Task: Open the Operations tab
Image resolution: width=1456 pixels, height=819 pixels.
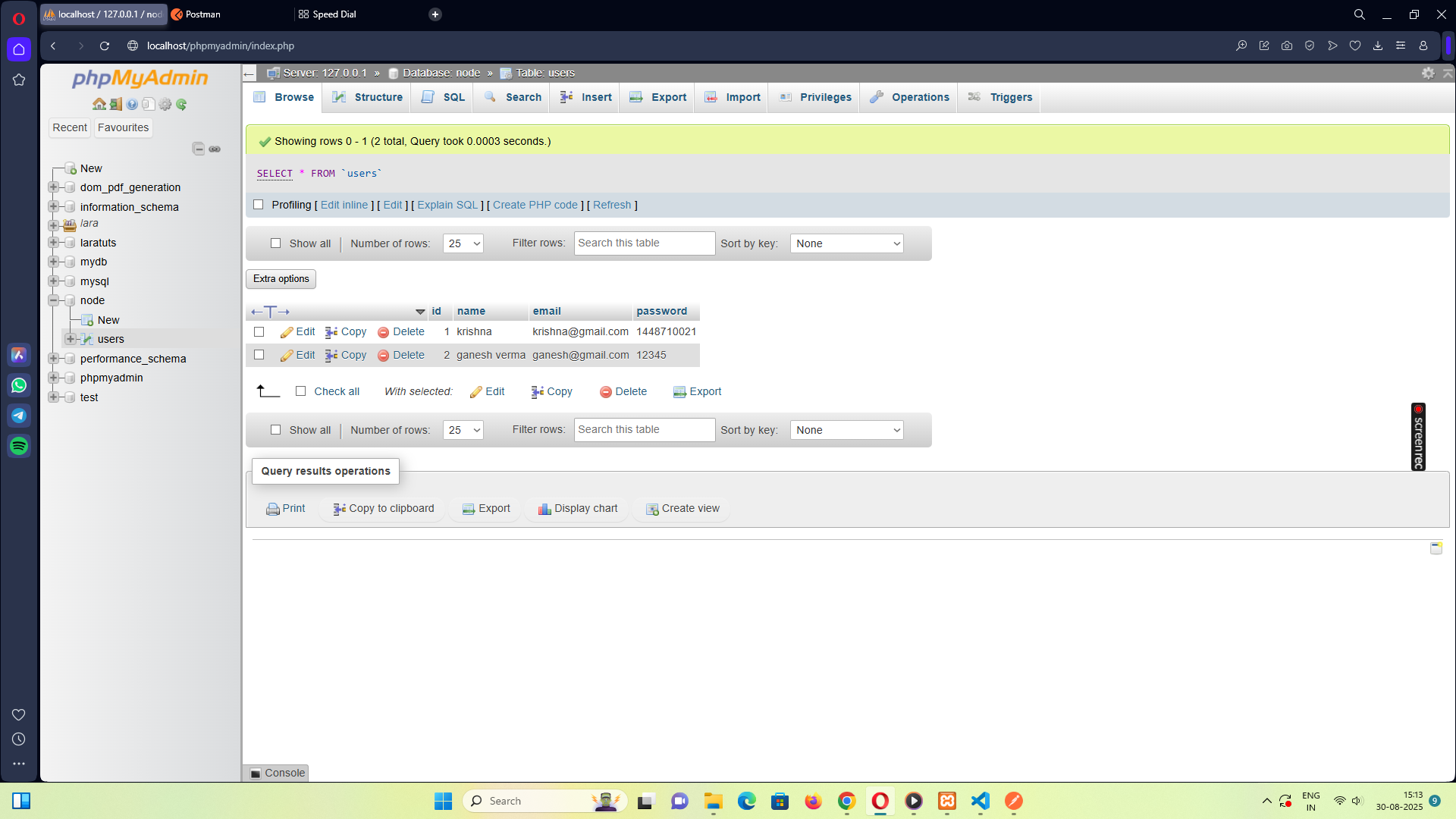Action: 909,97
